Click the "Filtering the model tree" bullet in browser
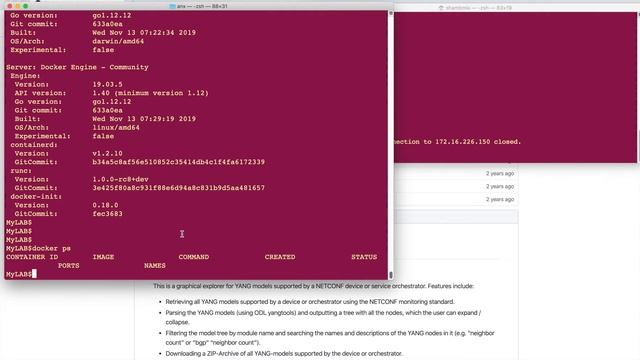The image size is (640, 360). (330, 338)
